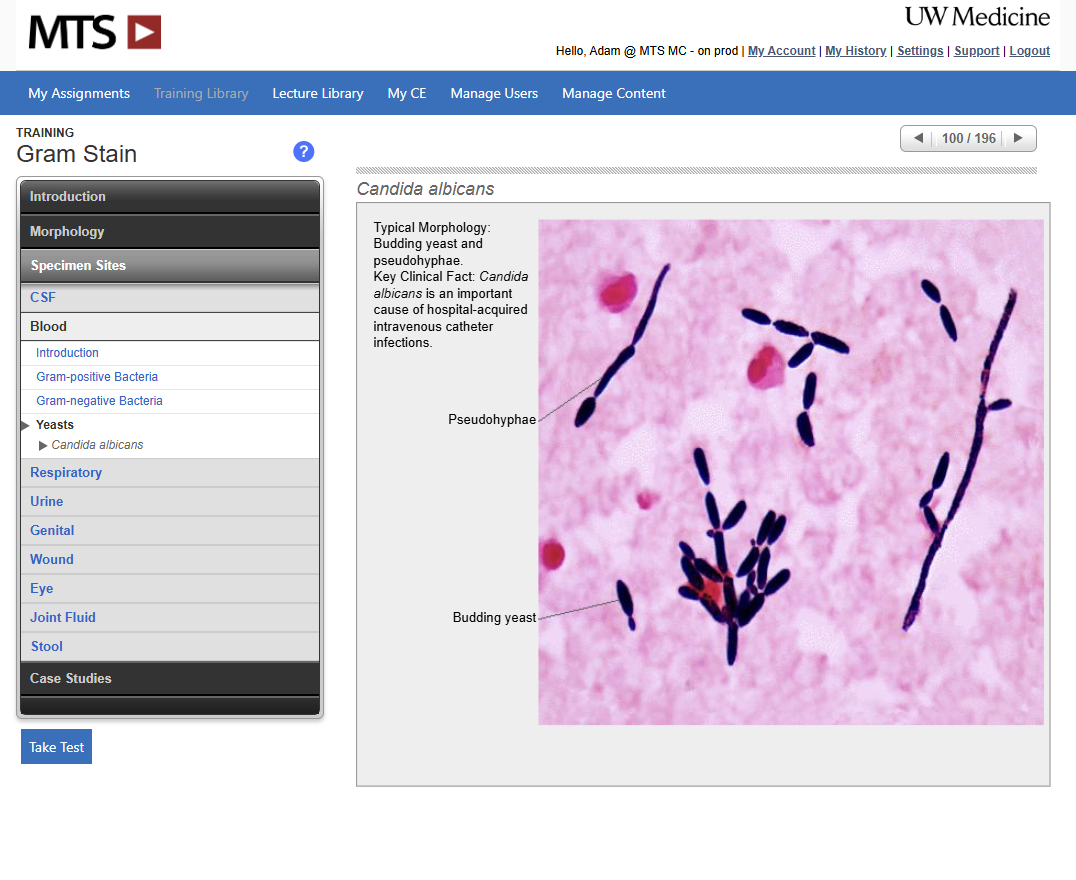Open the Joint Fluid specimen site
This screenshot has width=1076, height=880.
63,617
